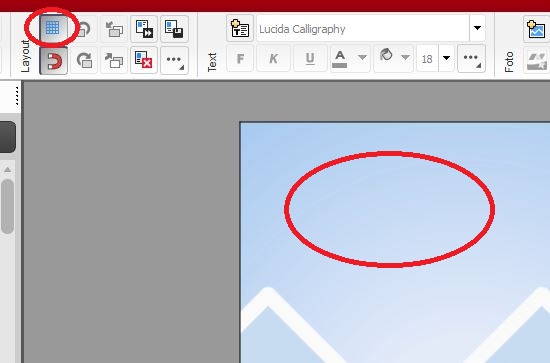Send object backward with layer icon

114,29
